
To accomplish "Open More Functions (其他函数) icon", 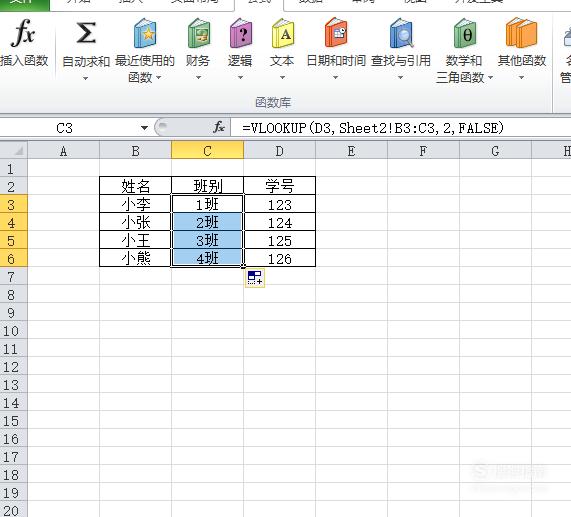I will coord(521,33).
